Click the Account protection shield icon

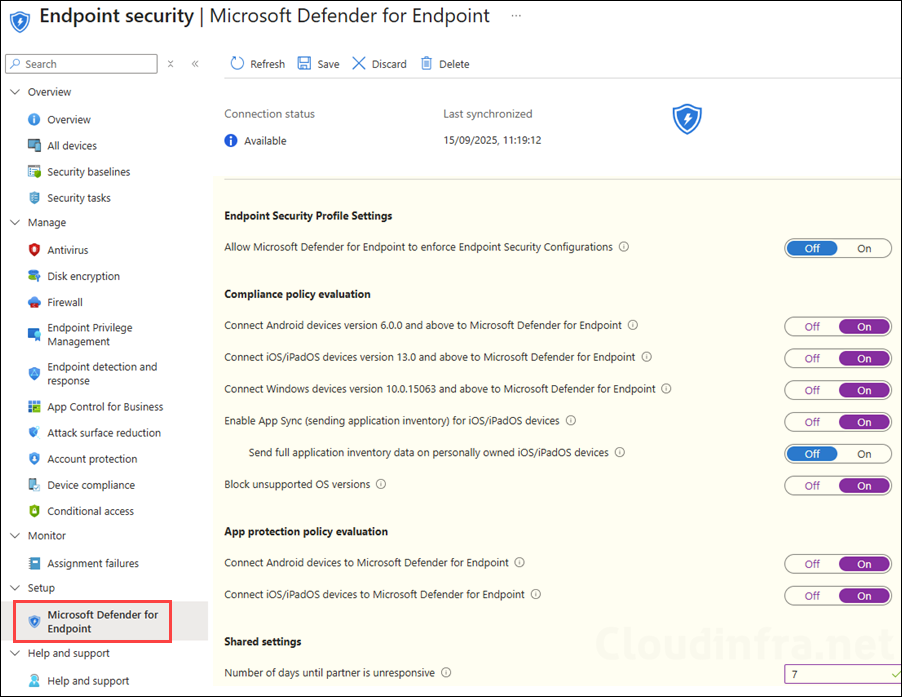pyautogui.click(x=35, y=459)
